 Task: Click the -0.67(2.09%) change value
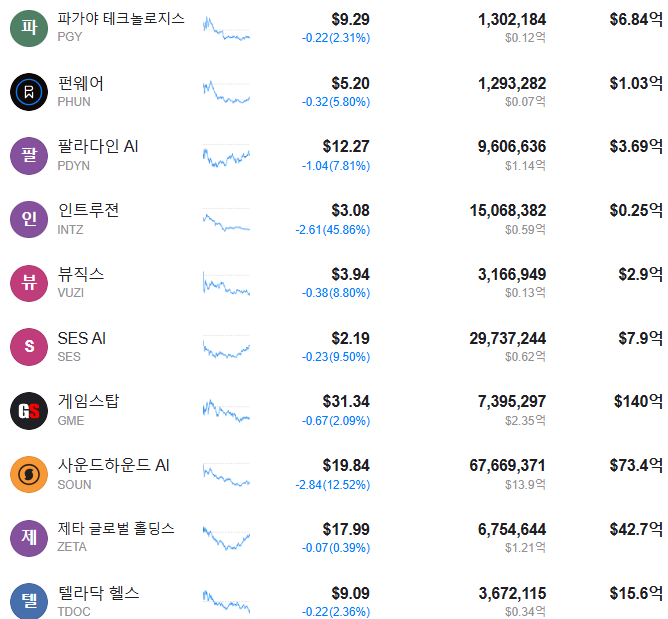(336, 420)
